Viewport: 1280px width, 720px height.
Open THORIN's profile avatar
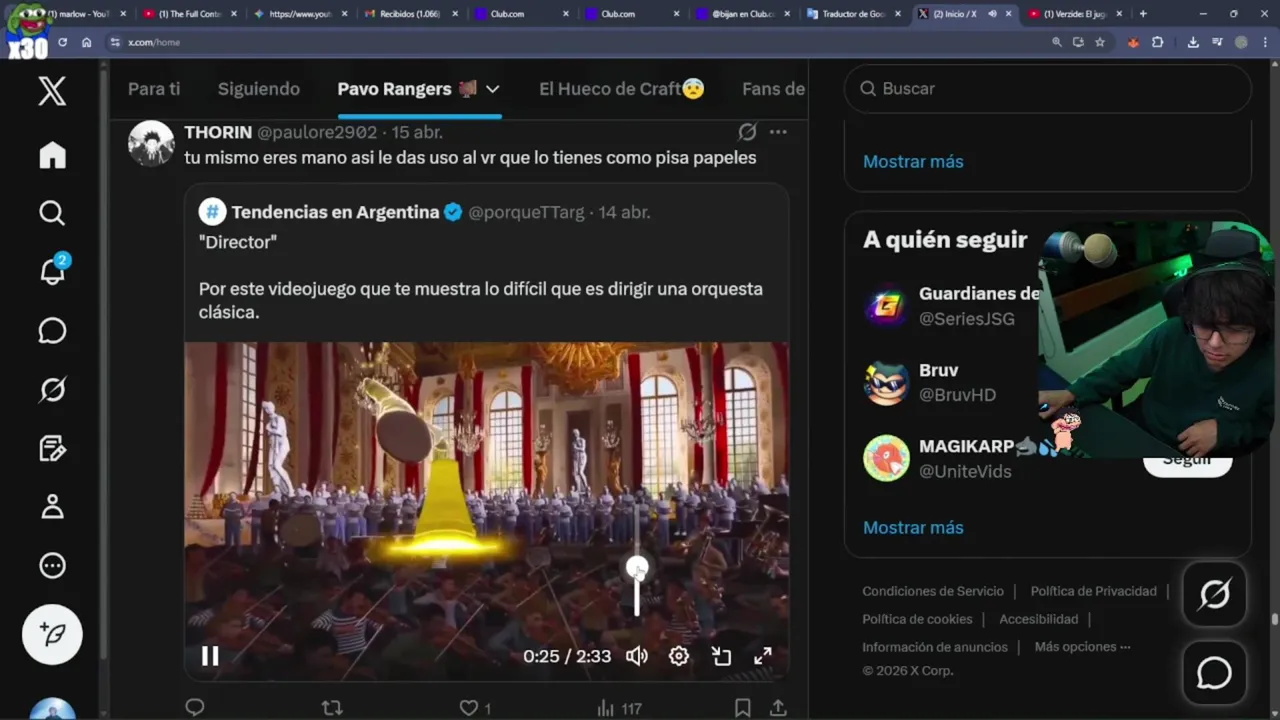pos(151,143)
